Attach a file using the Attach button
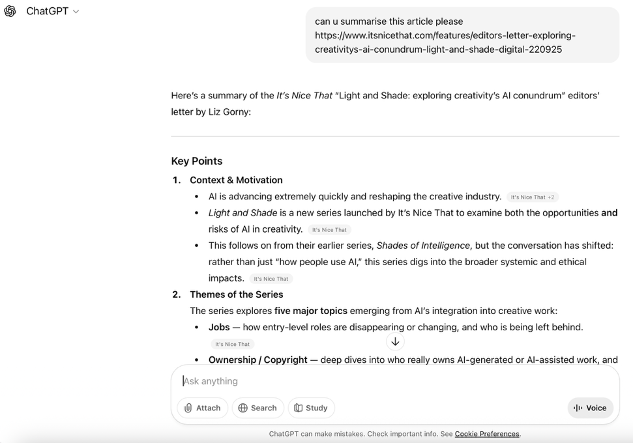 coord(202,408)
